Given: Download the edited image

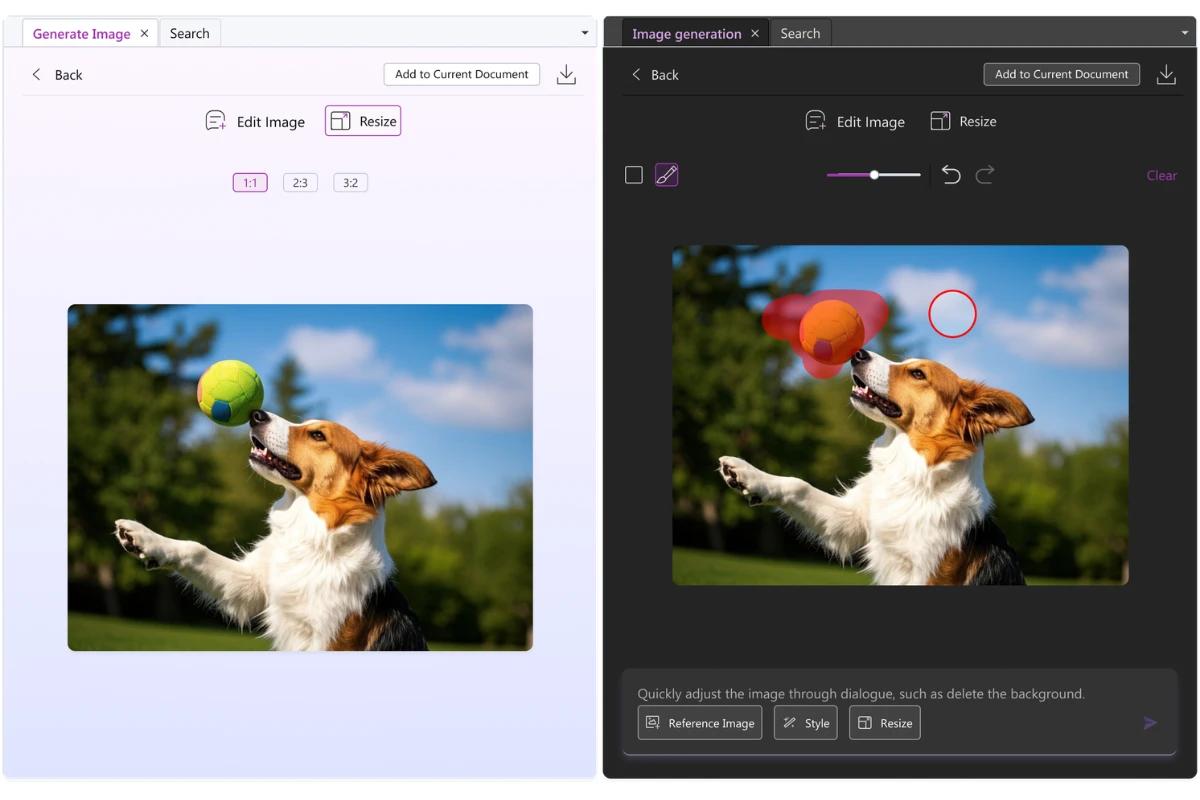Looking at the screenshot, I should pos(1166,73).
